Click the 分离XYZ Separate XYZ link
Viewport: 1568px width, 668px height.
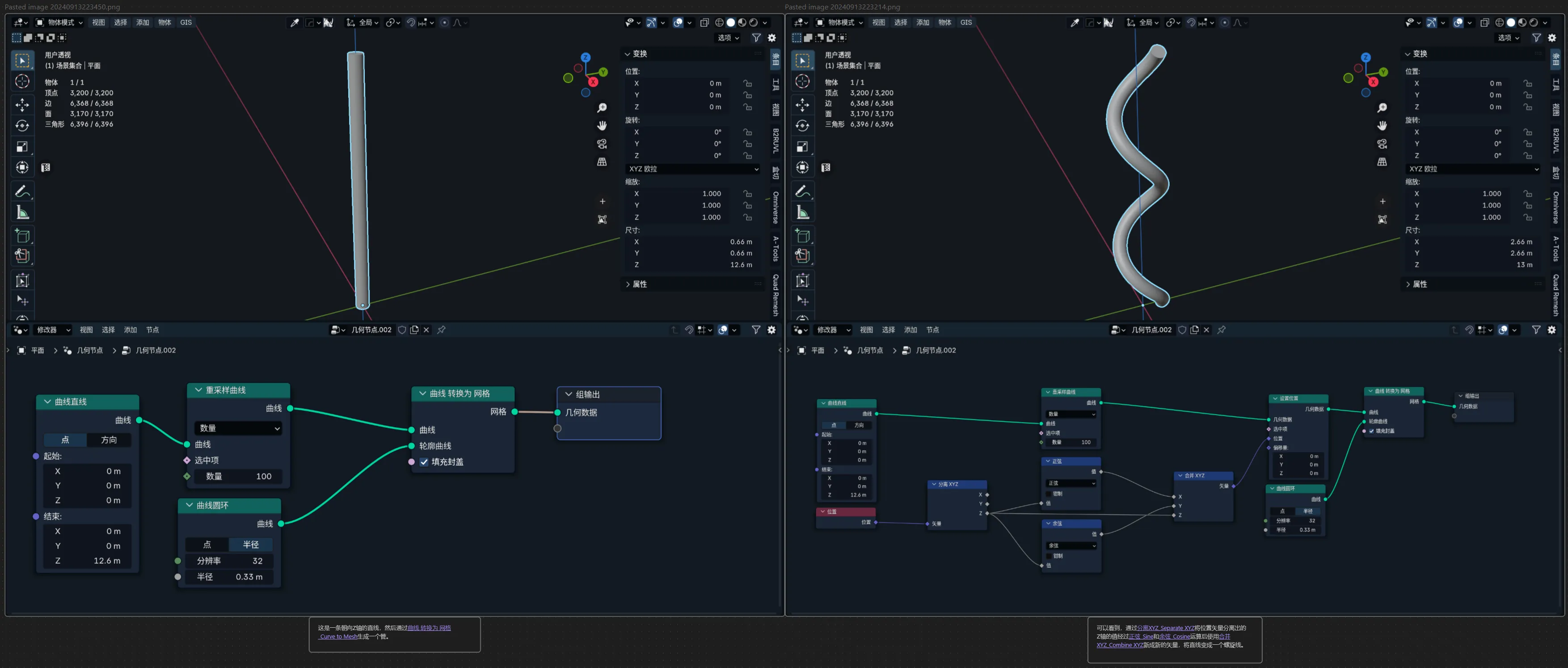(1166, 628)
